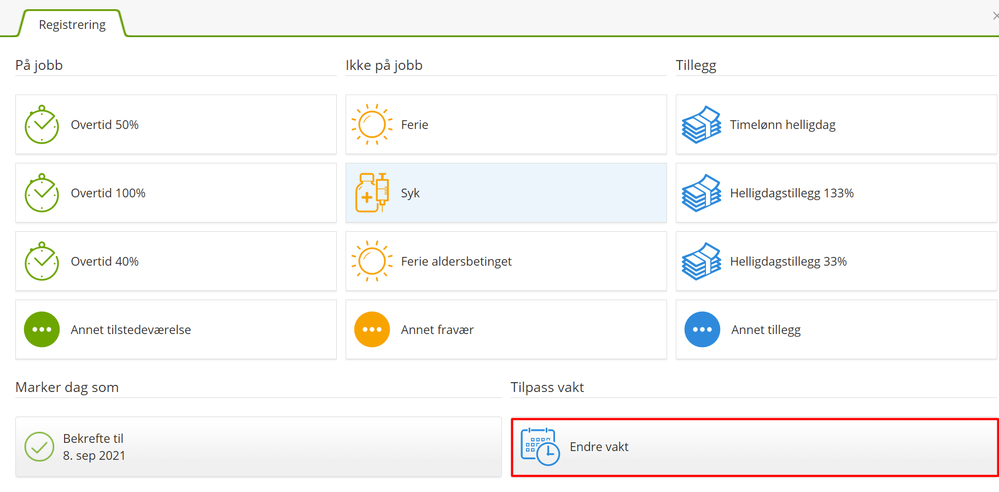Image resolution: width=999 pixels, height=492 pixels.
Task: Select the Overtid 40% registration button
Action: 176,261
